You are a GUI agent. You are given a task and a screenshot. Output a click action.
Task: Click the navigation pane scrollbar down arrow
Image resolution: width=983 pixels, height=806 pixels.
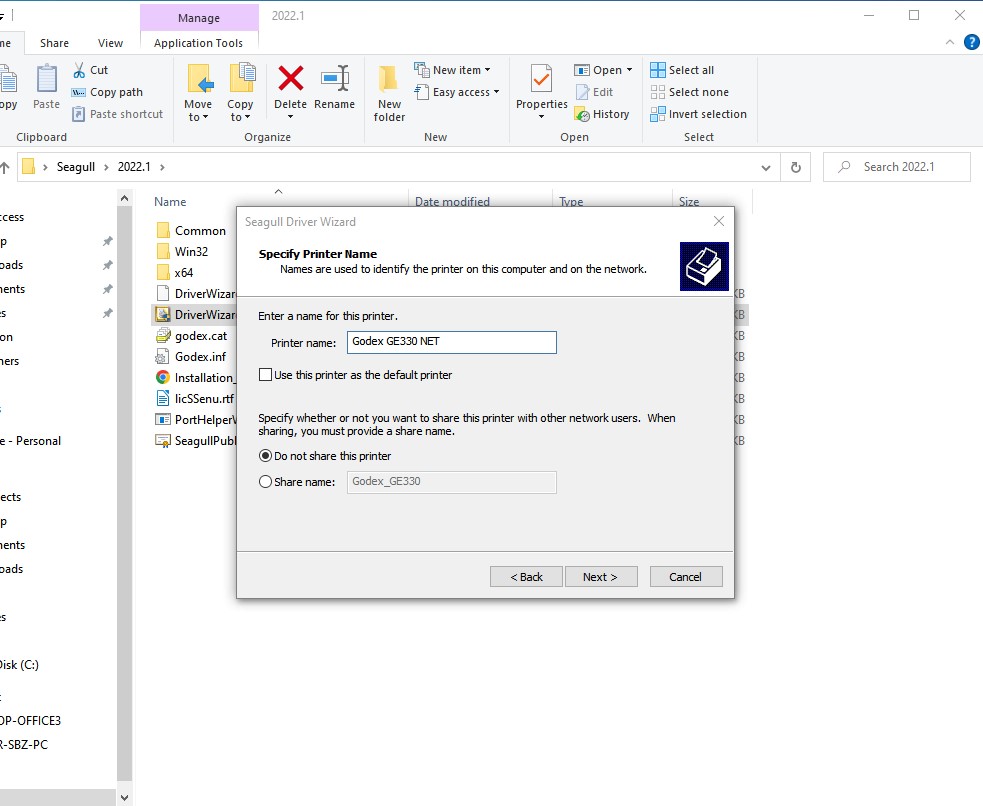point(124,798)
